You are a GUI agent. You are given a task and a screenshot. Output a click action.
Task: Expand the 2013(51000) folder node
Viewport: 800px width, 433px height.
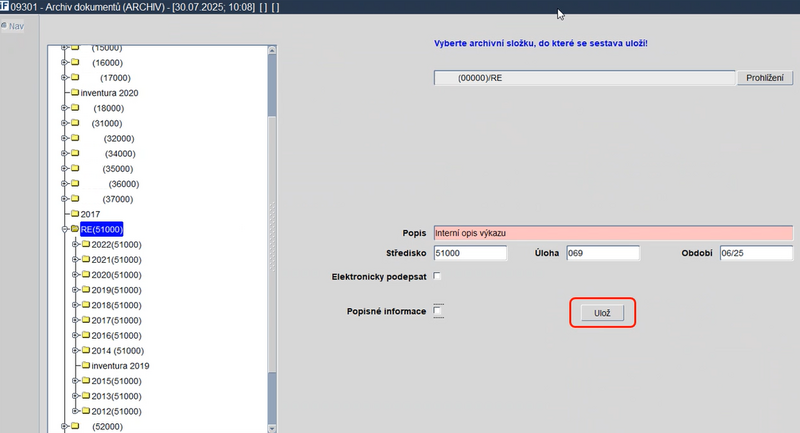pos(76,396)
